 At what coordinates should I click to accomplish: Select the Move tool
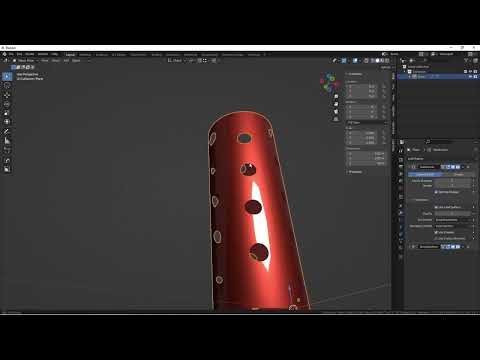coord(7,95)
